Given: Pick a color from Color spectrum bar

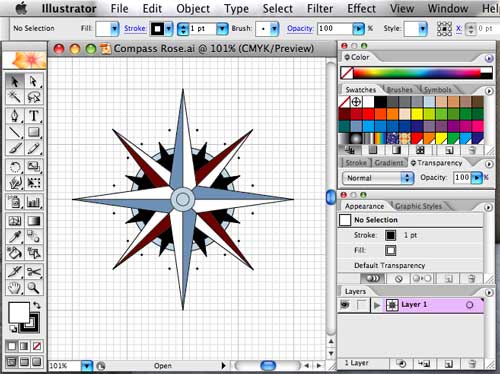Looking at the screenshot, I should [x=417, y=73].
